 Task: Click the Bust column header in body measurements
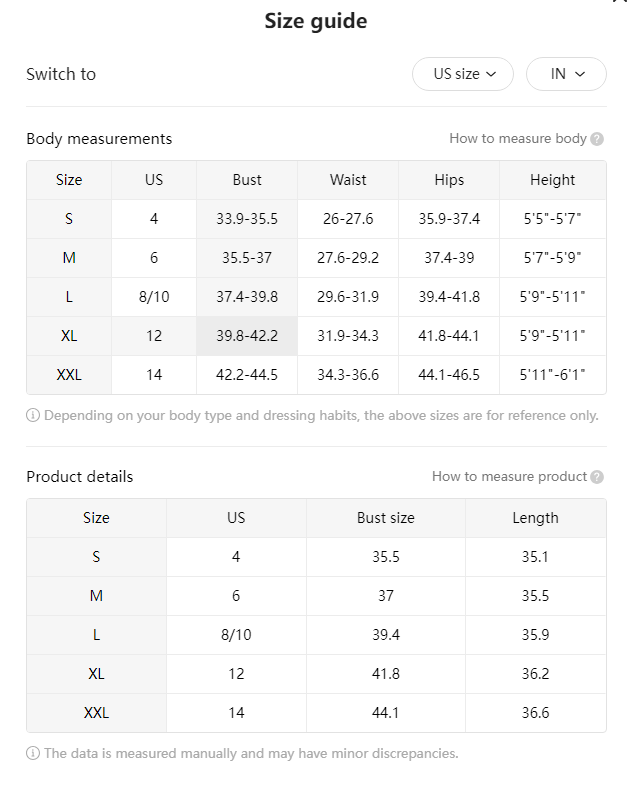point(247,180)
